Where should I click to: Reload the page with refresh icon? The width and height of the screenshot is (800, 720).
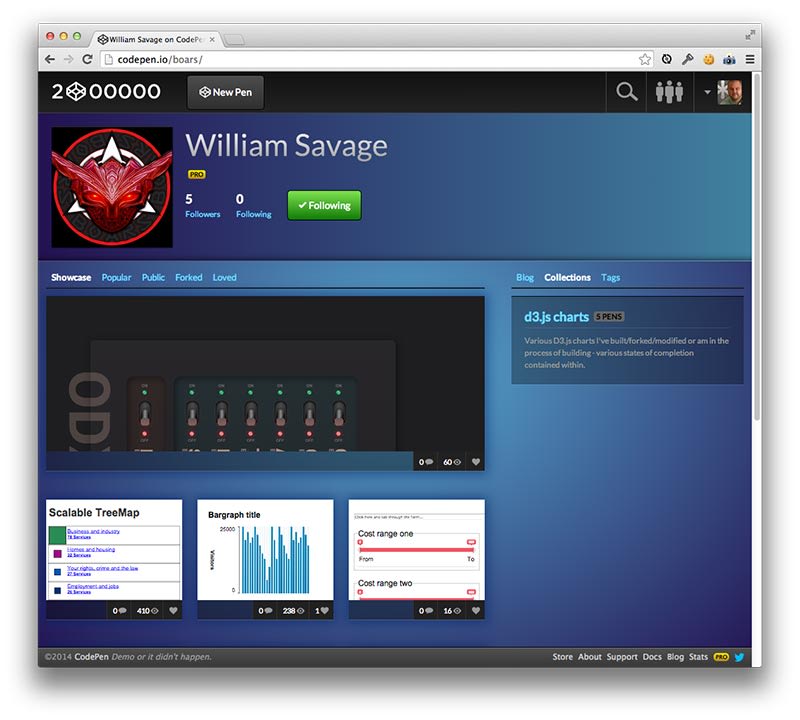[x=87, y=59]
